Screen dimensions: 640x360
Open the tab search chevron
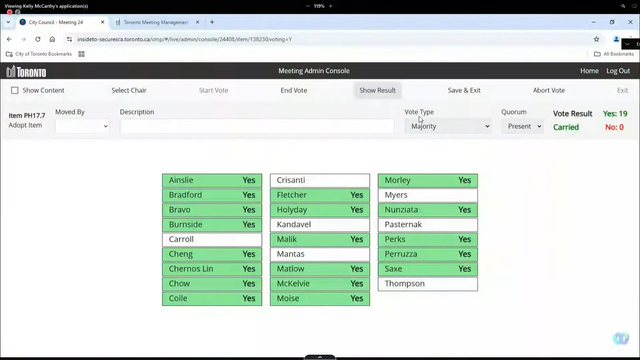point(8,22)
